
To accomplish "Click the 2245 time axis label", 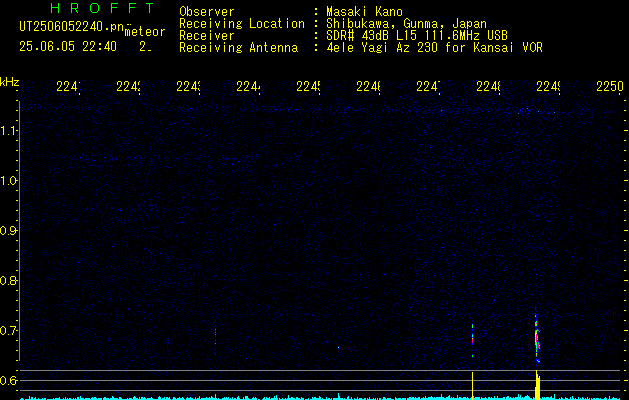I will click(x=308, y=87).
